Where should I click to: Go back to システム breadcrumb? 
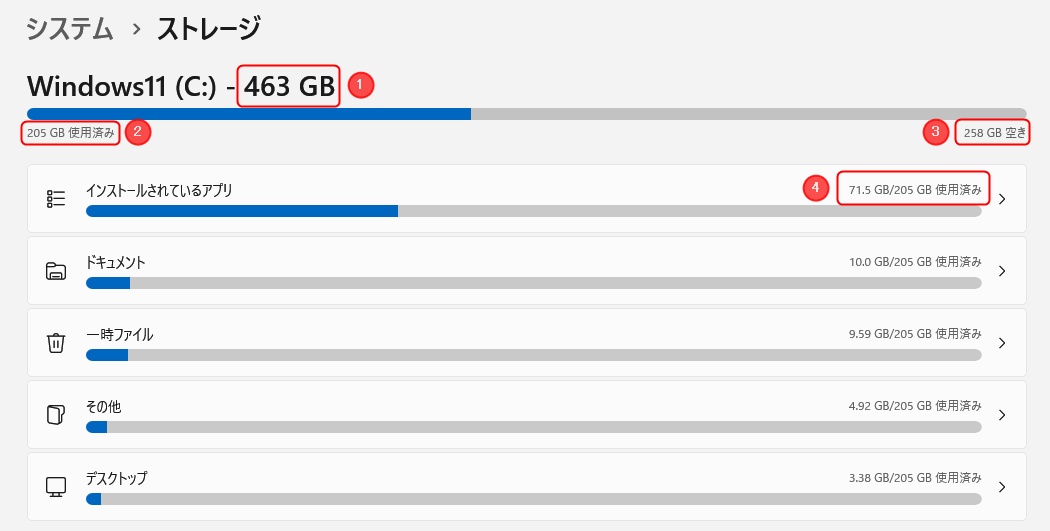[70, 29]
